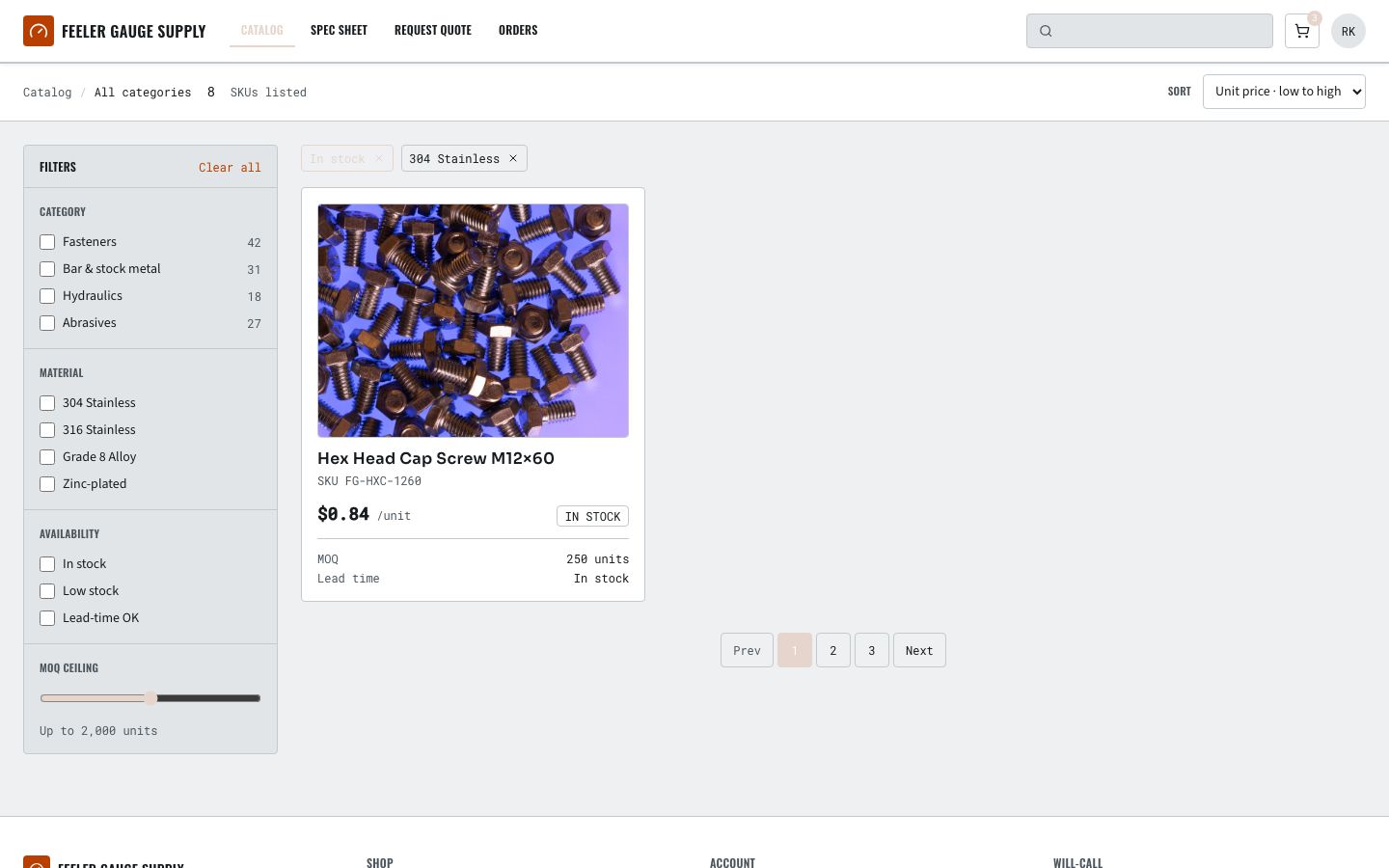
Task: Click the Next page button
Action: click(919, 650)
